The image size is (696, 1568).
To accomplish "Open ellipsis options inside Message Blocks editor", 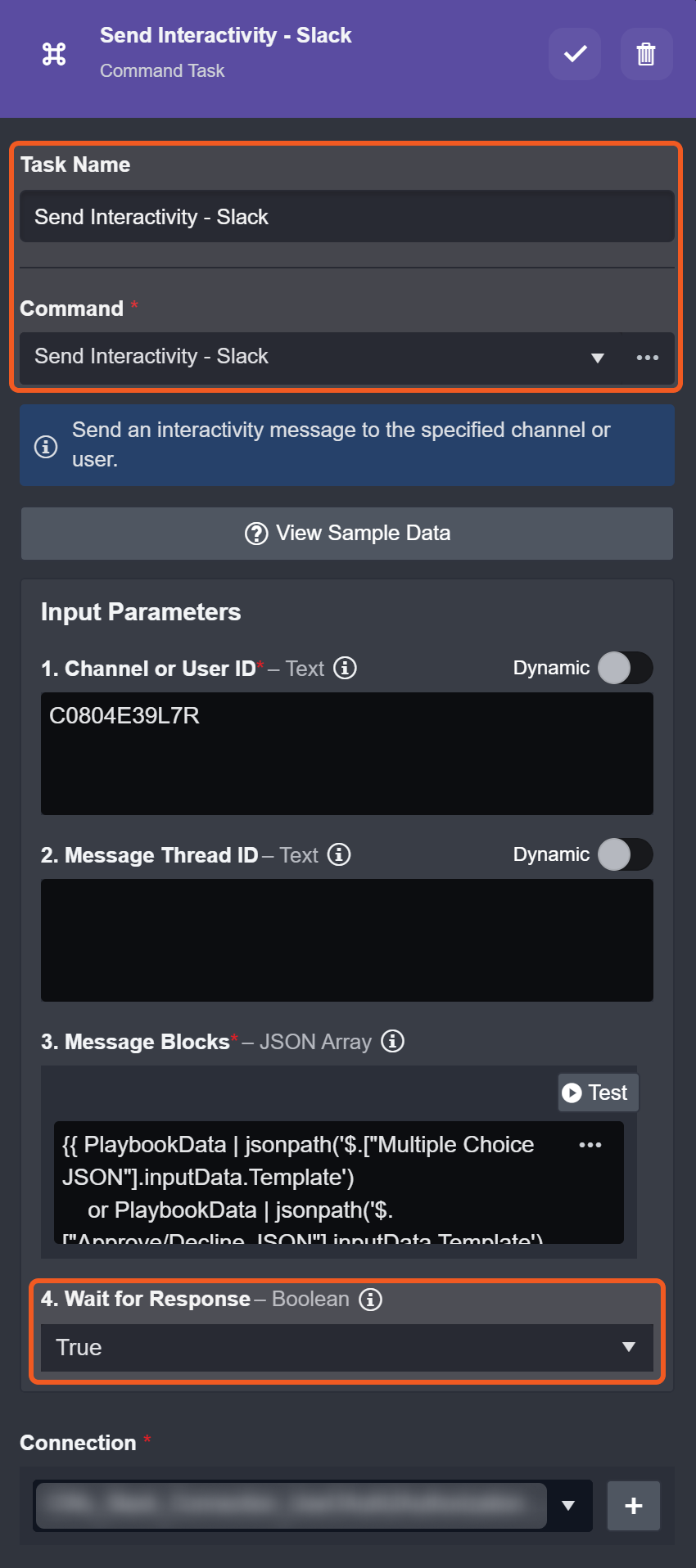I will point(590,1145).
